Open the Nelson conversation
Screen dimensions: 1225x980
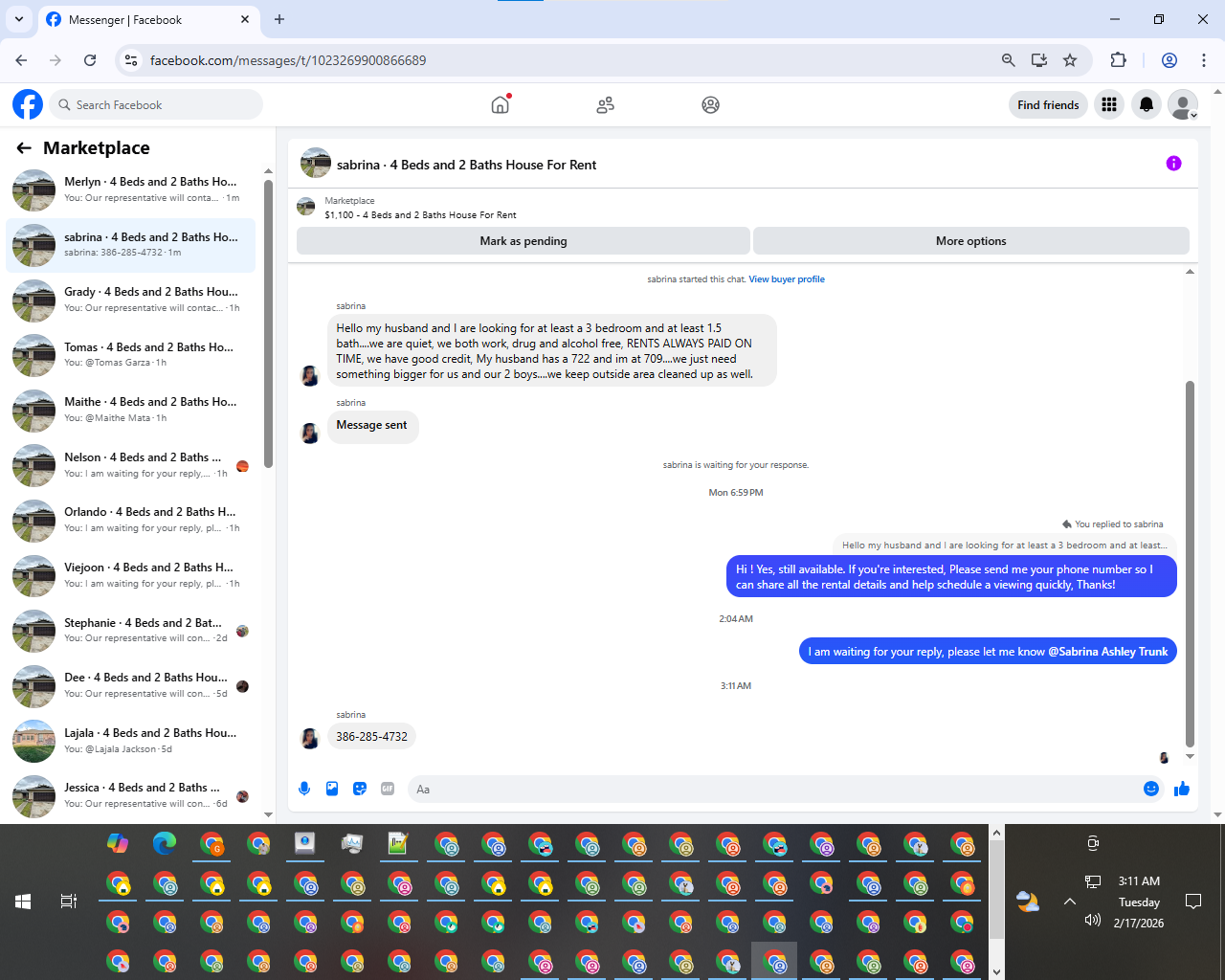click(x=131, y=465)
